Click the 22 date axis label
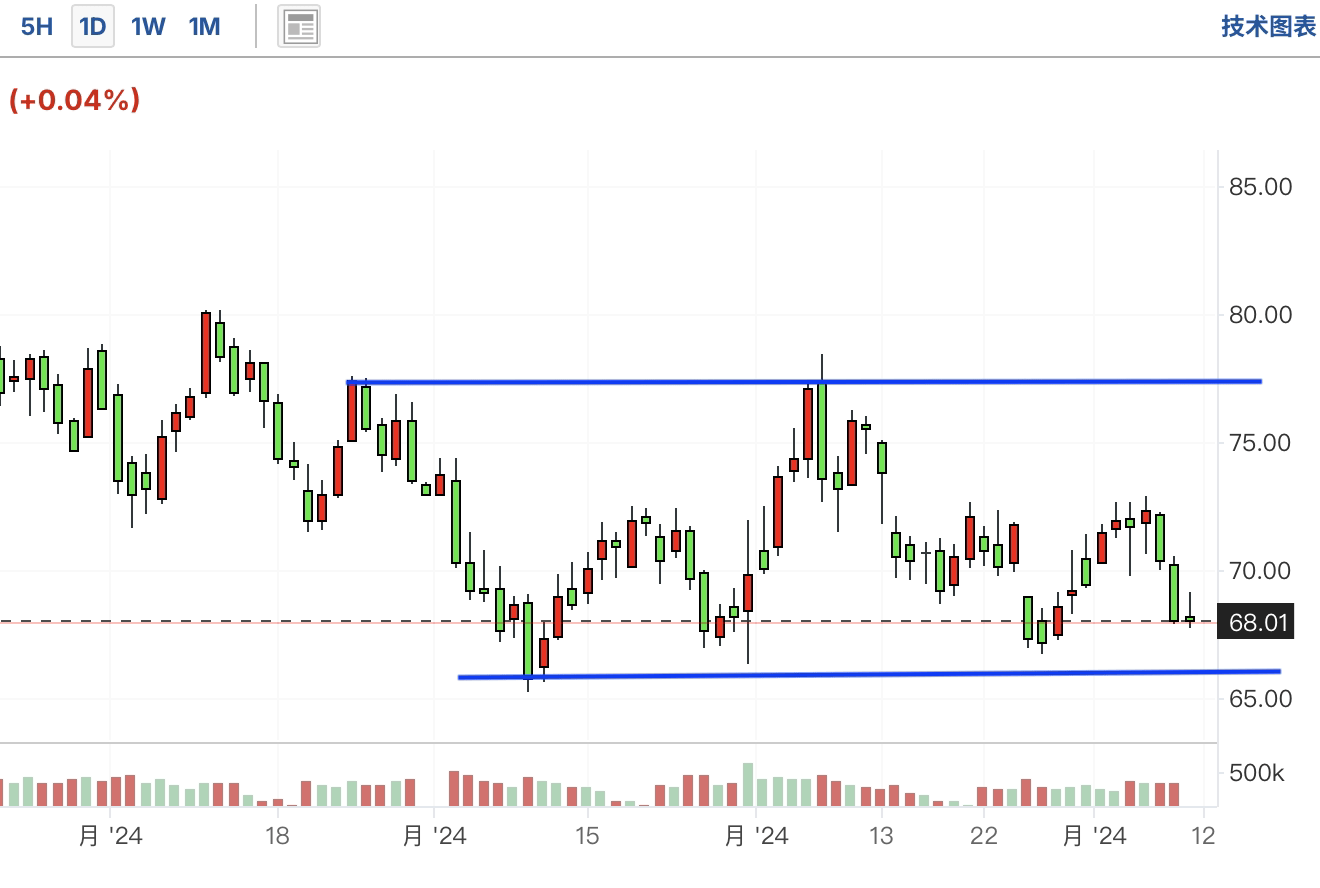 click(x=984, y=835)
